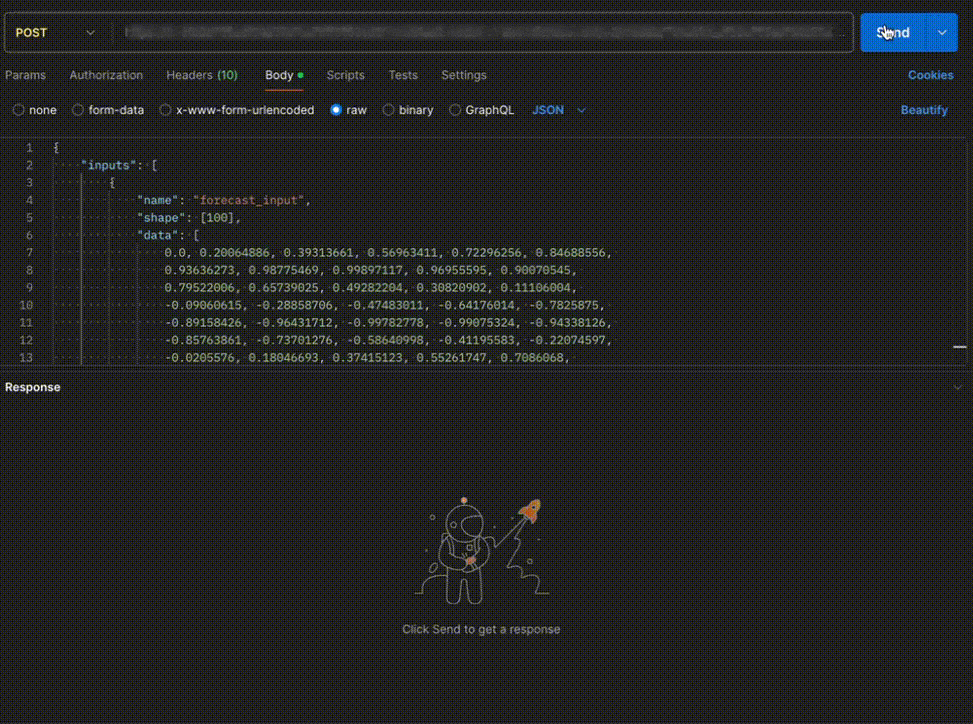Viewport: 973px width, 724px height.
Task: Click the Response panel heading
Action: (x=33, y=387)
